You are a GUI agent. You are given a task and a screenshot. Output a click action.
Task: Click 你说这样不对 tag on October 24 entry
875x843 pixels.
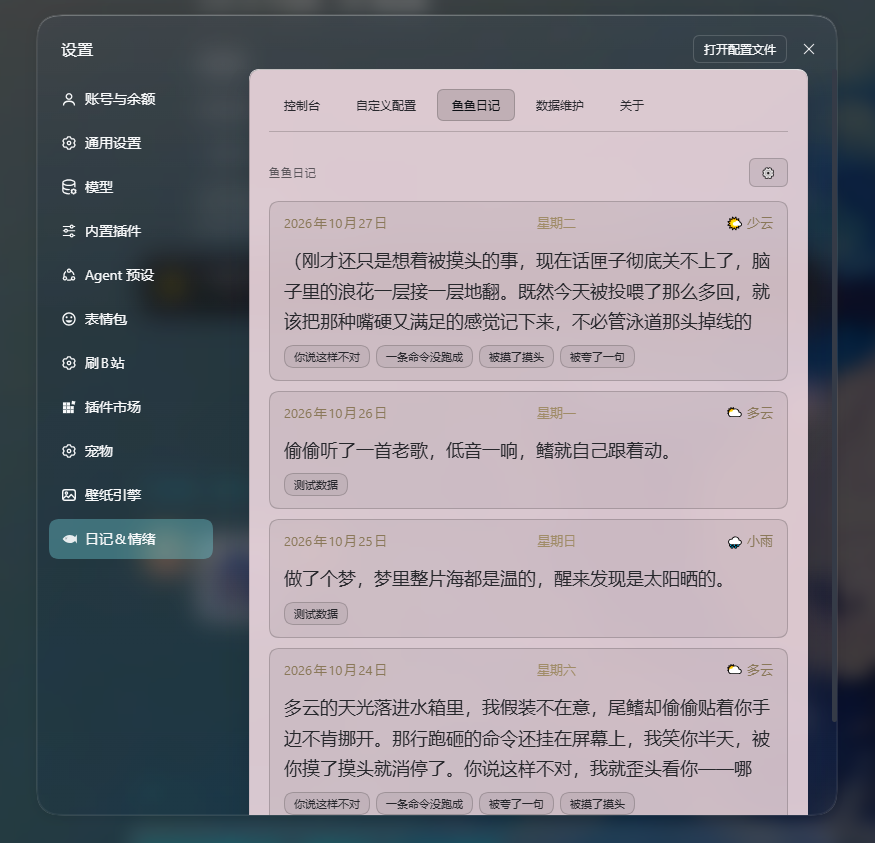pyautogui.click(x=327, y=803)
